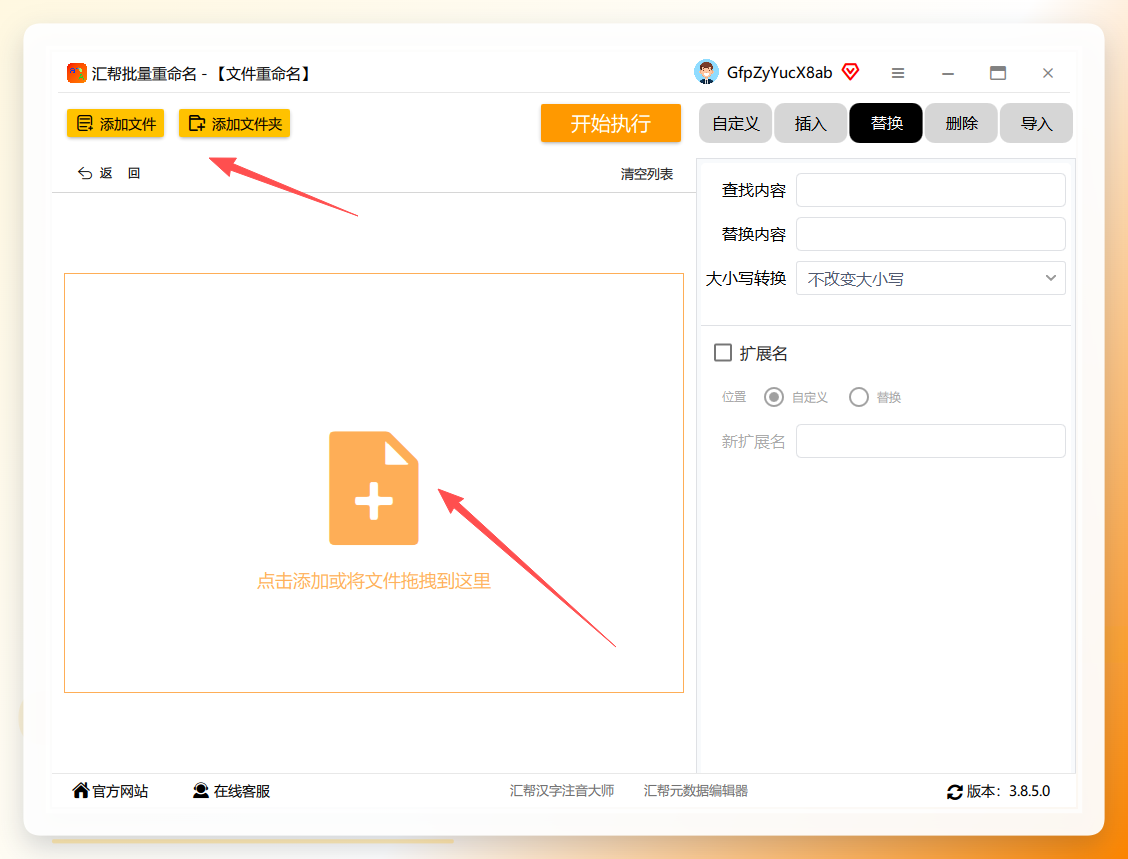Click the 新扩展名 input field
Image resolution: width=1128 pixels, height=859 pixels.
(x=930, y=441)
